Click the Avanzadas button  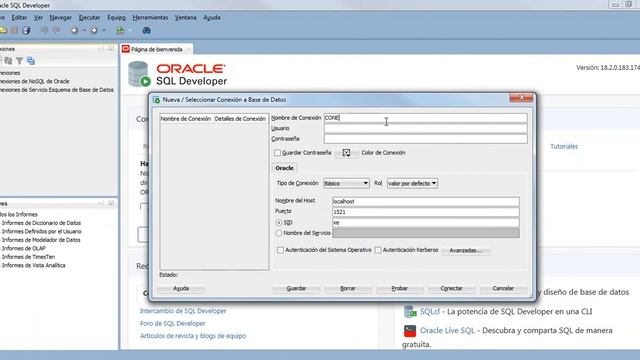465,251
